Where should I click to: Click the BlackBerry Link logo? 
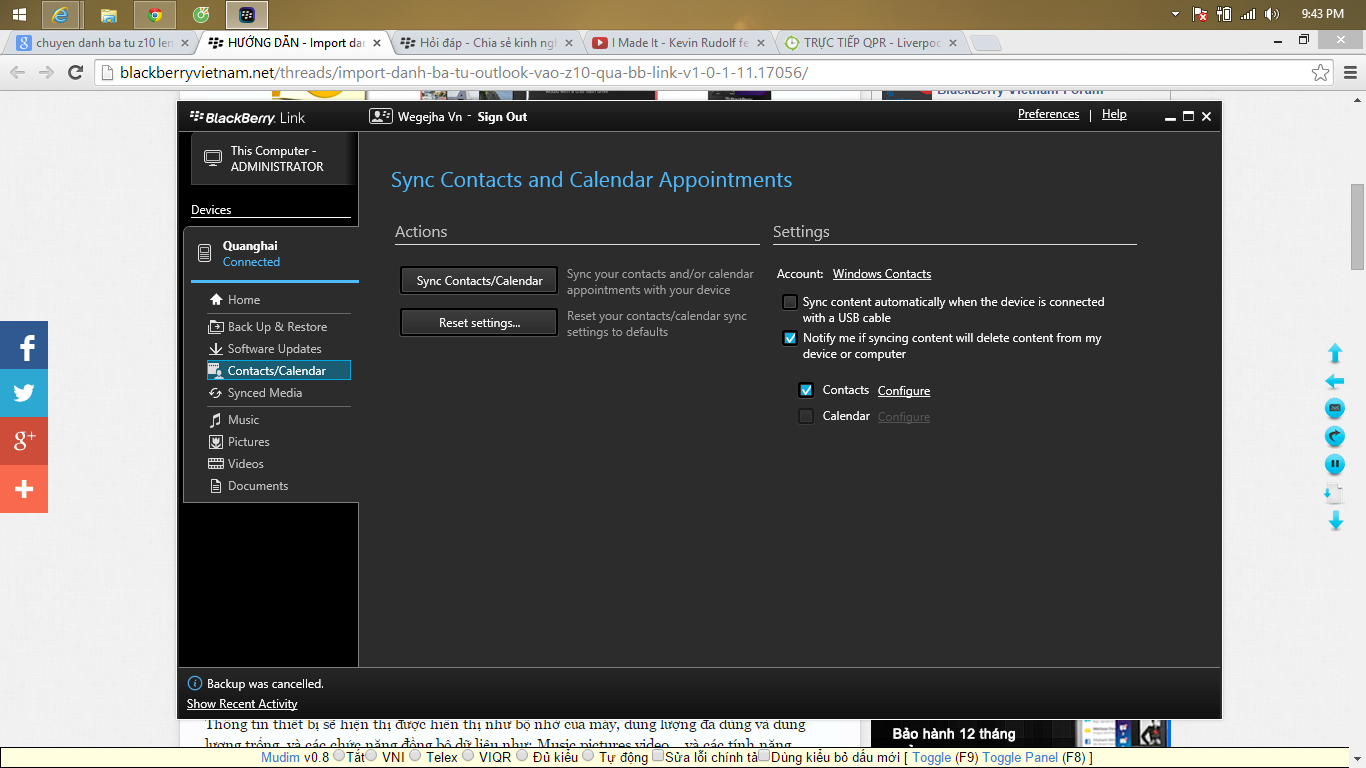click(x=247, y=117)
